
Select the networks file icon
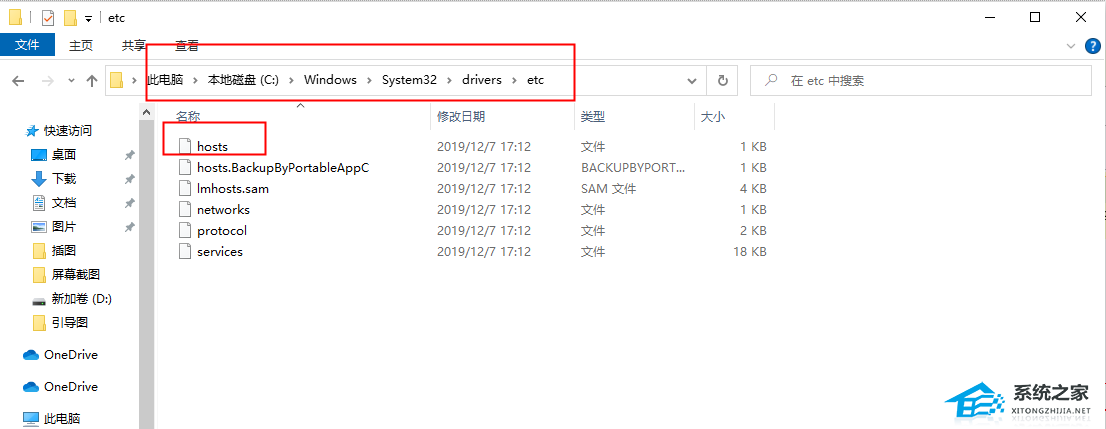[185, 210]
